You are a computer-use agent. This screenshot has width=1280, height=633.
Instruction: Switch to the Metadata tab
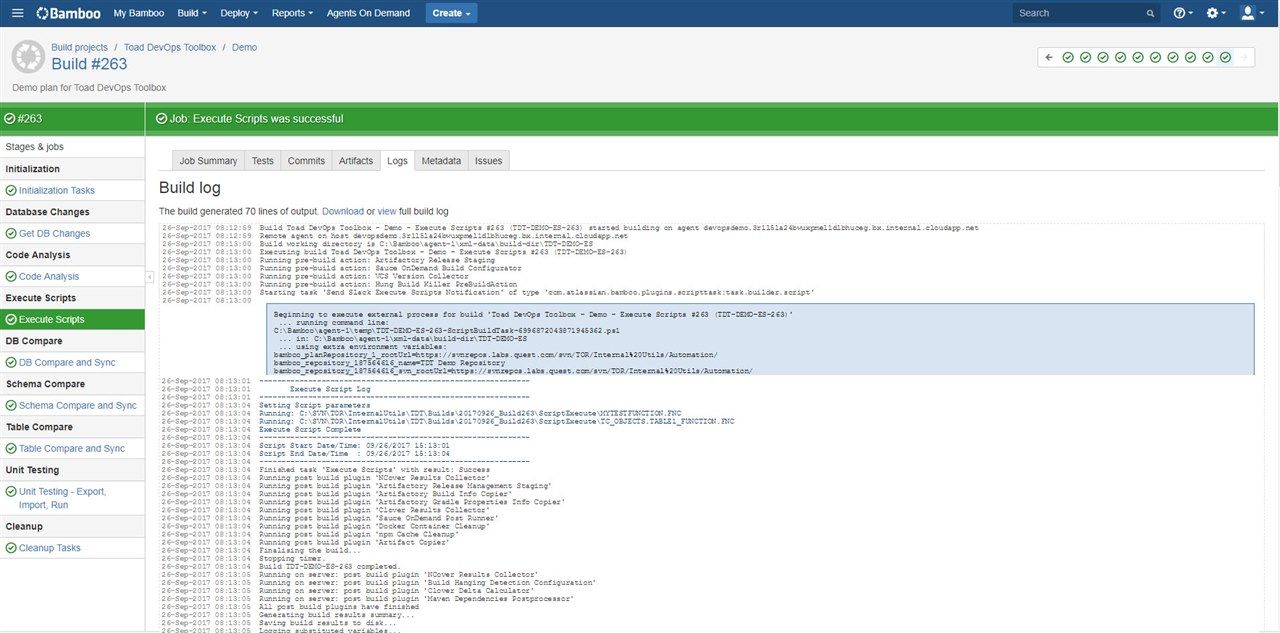click(x=441, y=160)
